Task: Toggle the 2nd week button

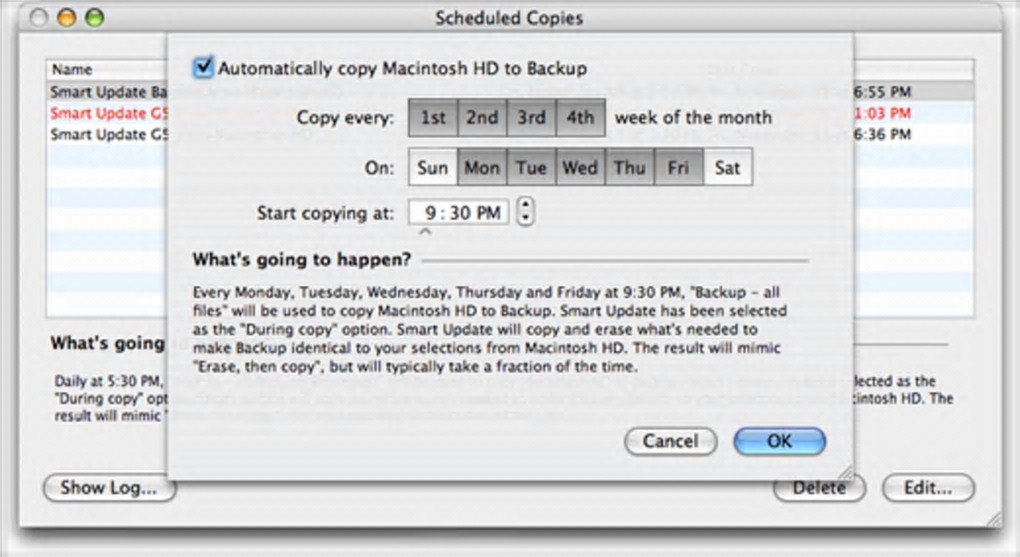Action: tap(482, 117)
